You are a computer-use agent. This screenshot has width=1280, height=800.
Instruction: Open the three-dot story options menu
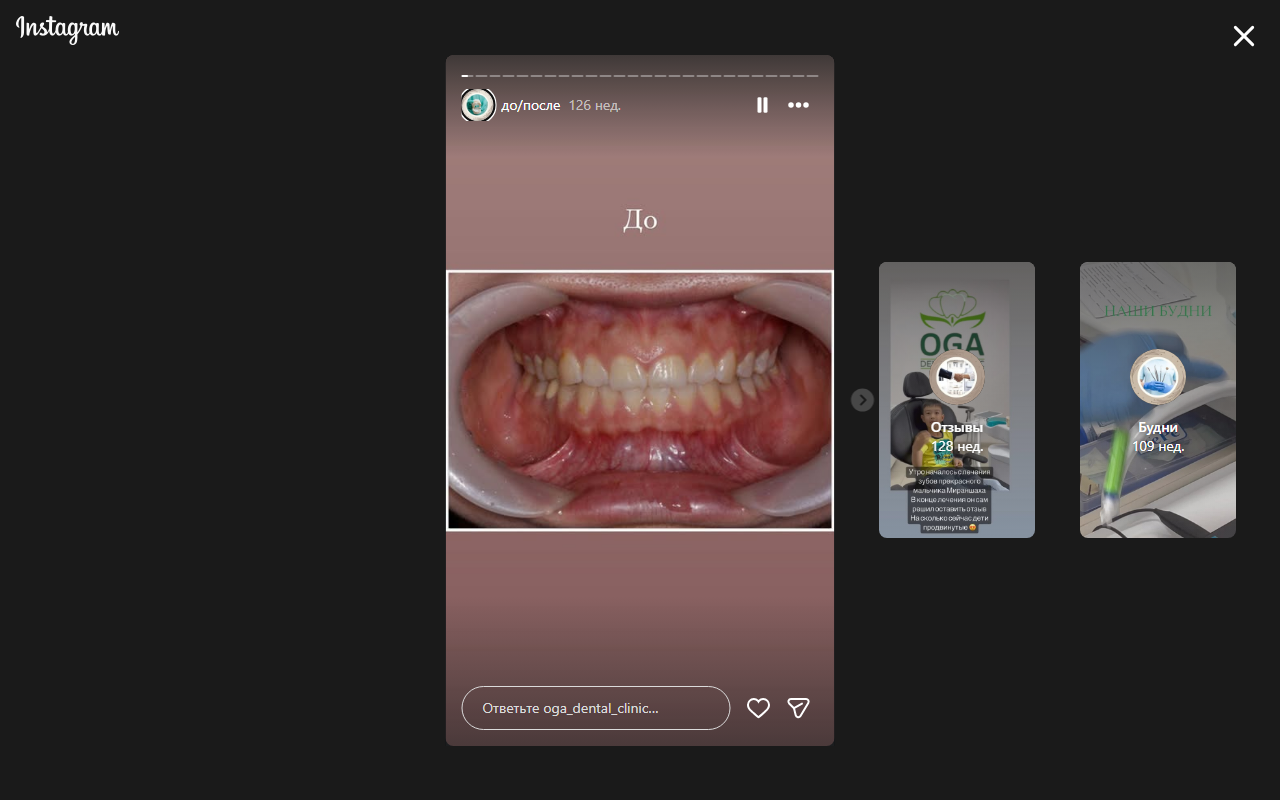pos(798,105)
